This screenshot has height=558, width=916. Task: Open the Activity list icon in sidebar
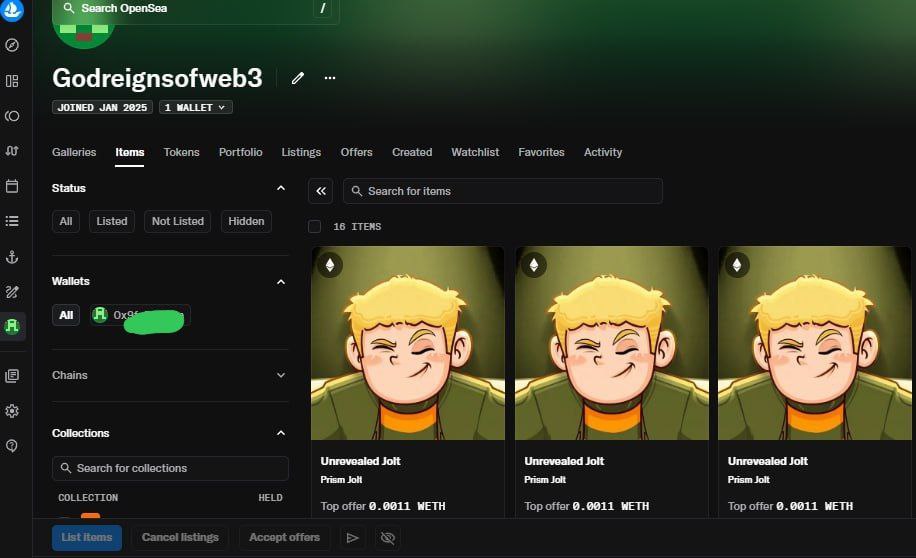12,221
